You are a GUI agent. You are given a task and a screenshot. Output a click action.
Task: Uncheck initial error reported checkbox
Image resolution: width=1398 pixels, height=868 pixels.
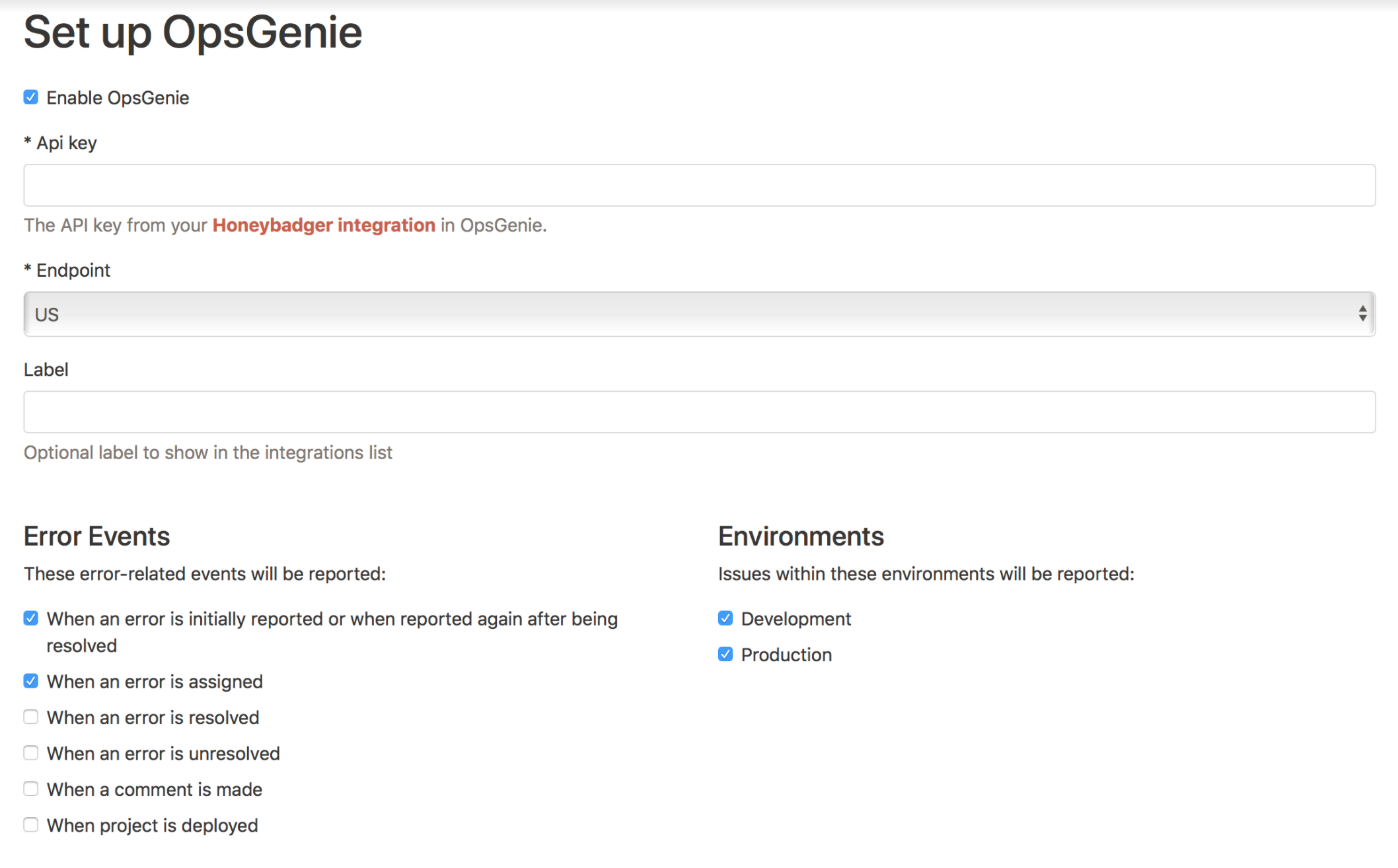[31, 618]
